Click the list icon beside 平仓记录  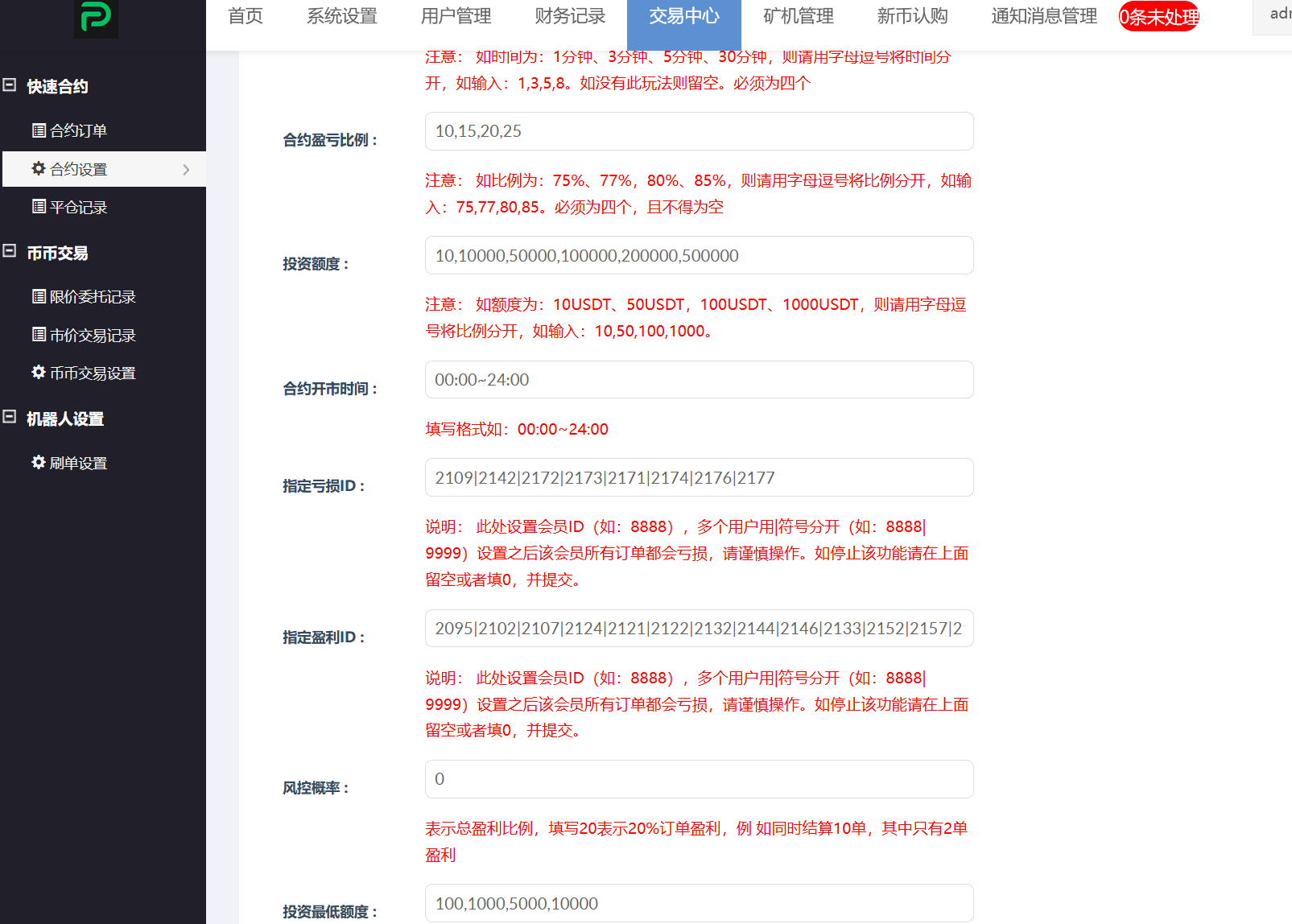[39, 207]
